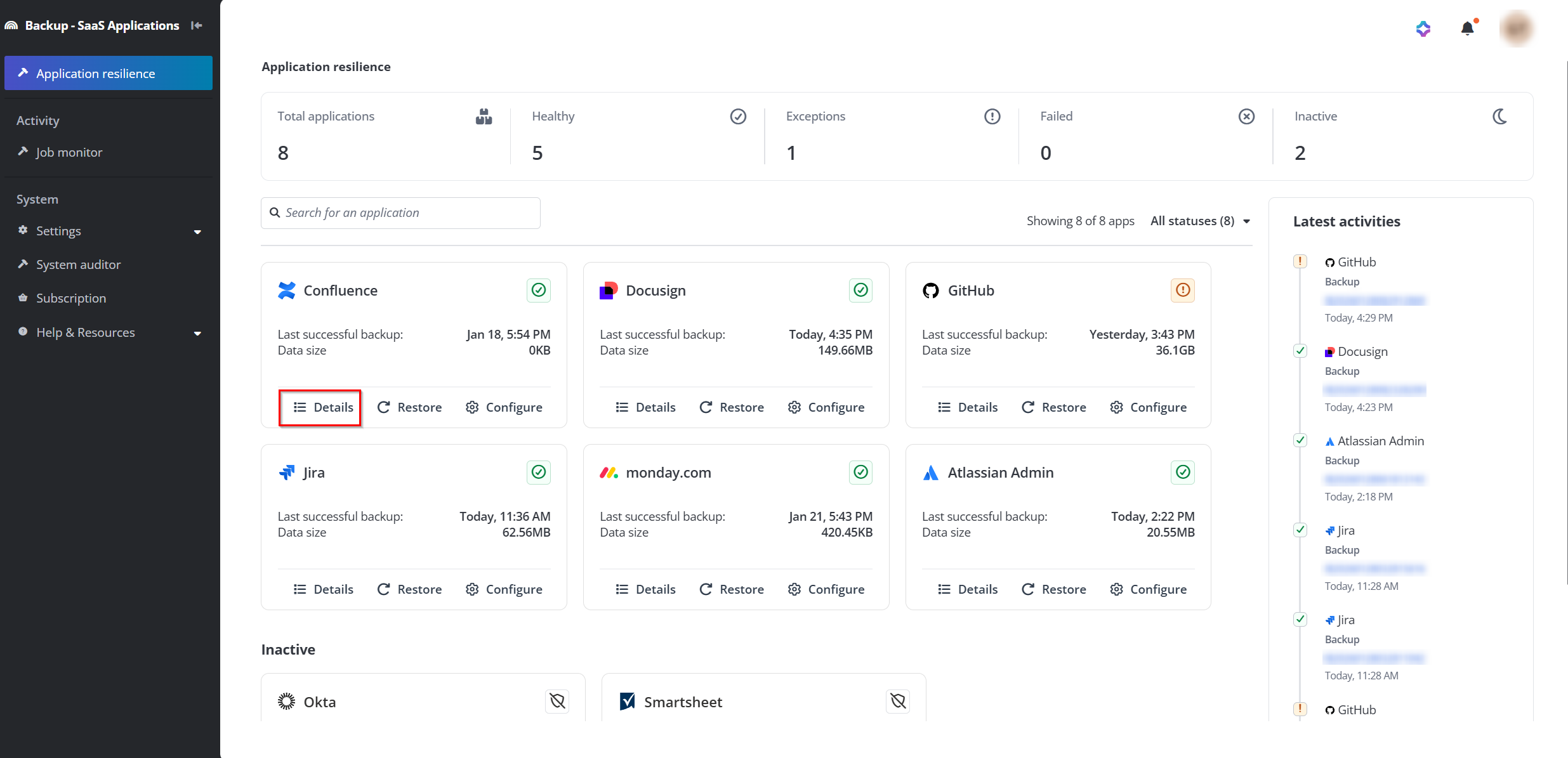Click the Atlassian Admin logo on its card
1568x758 pixels.
point(931,473)
